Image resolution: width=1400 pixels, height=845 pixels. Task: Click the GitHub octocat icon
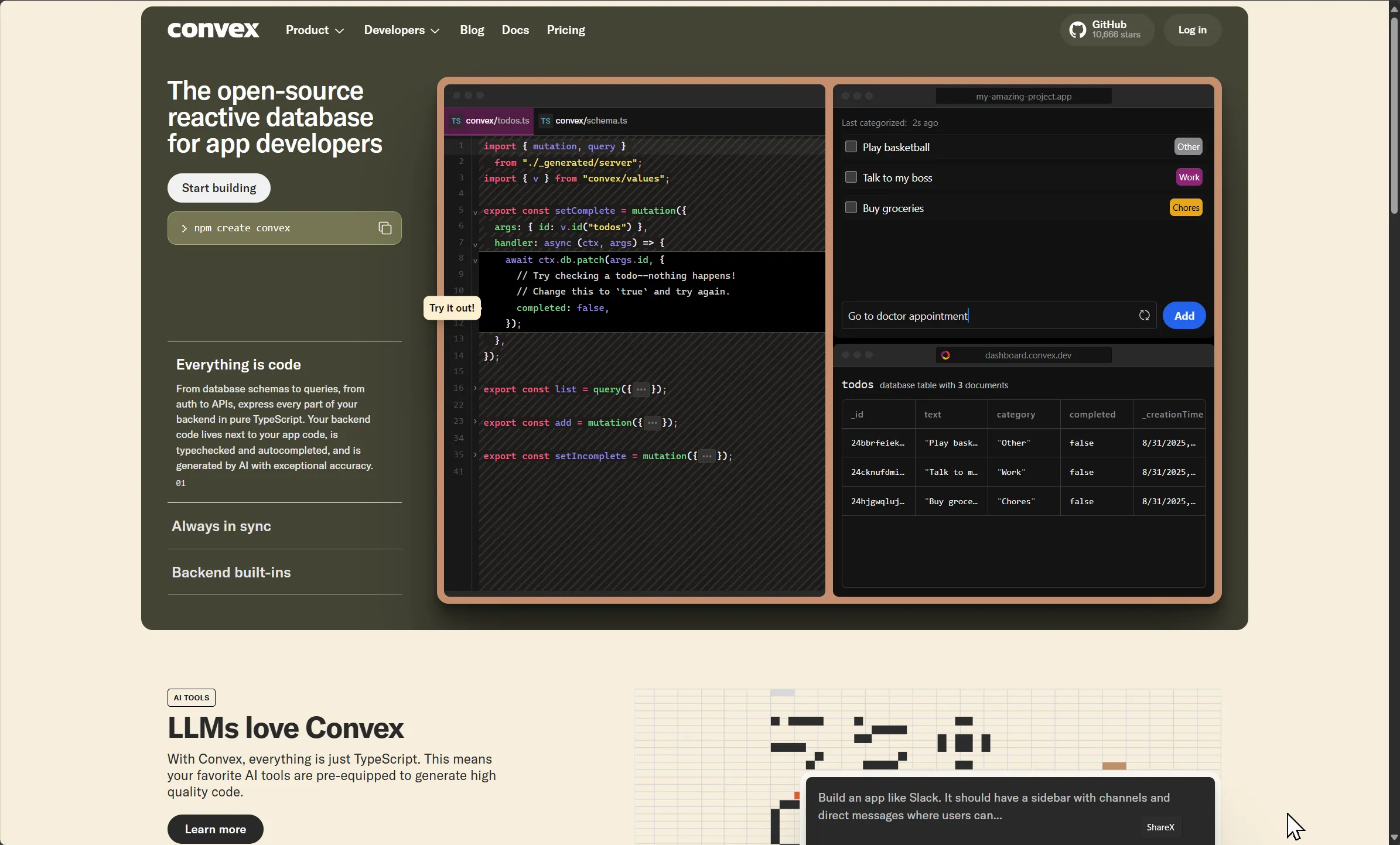pos(1077,30)
